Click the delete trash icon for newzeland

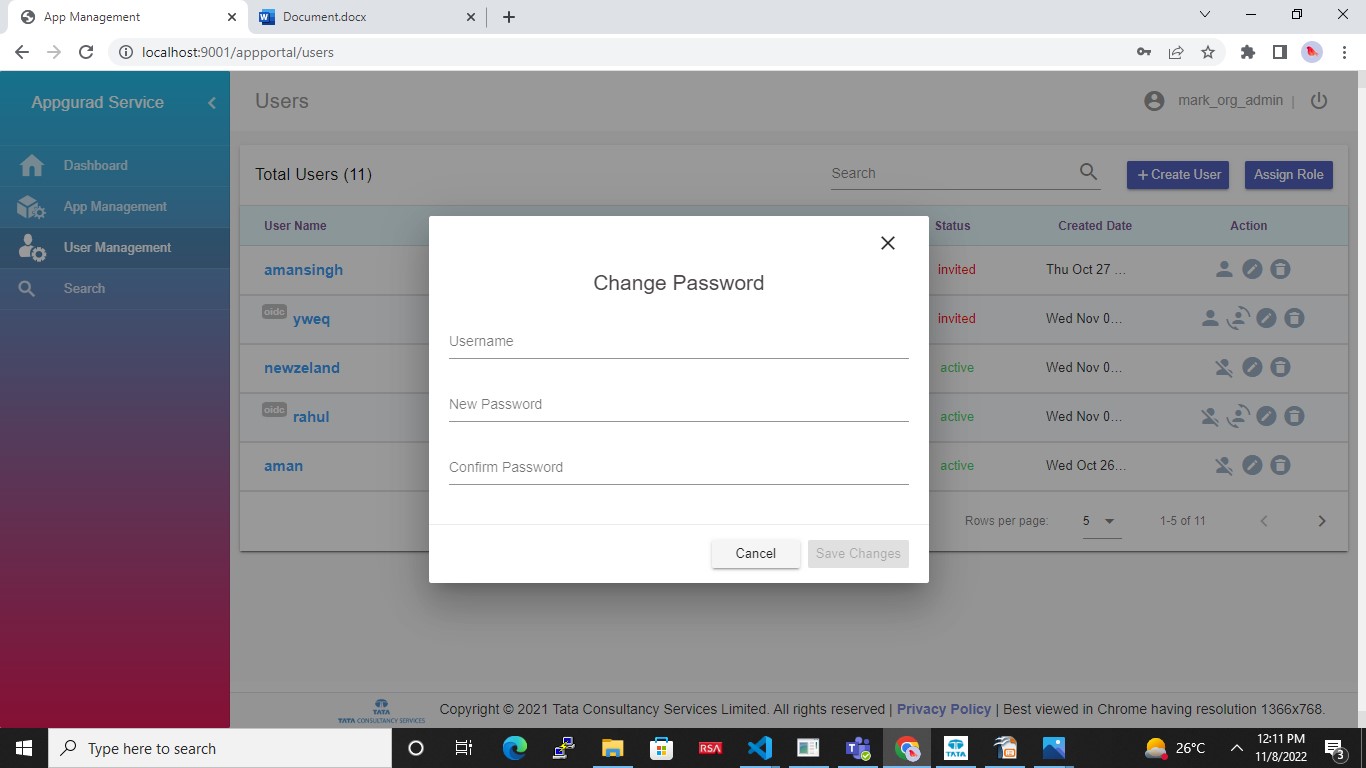click(x=1280, y=367)
